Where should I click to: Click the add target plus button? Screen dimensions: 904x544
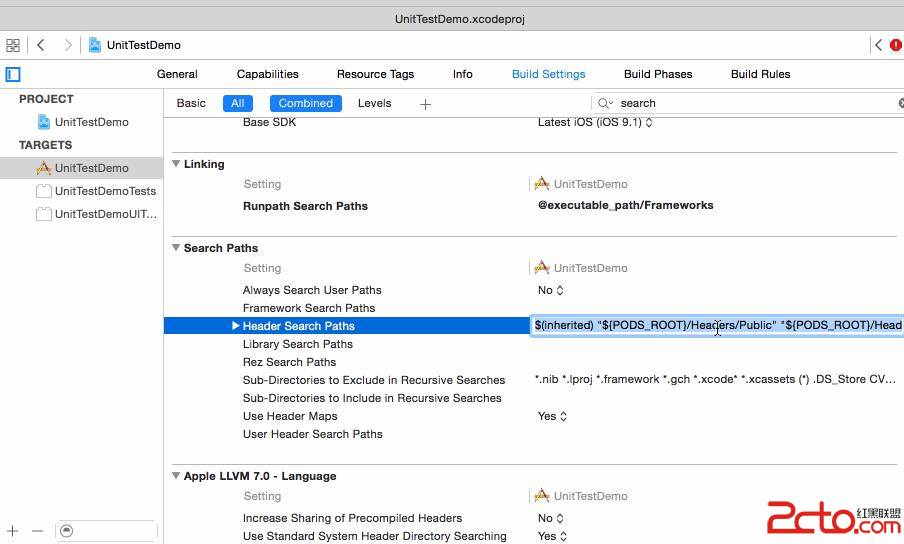coord(13,531)
